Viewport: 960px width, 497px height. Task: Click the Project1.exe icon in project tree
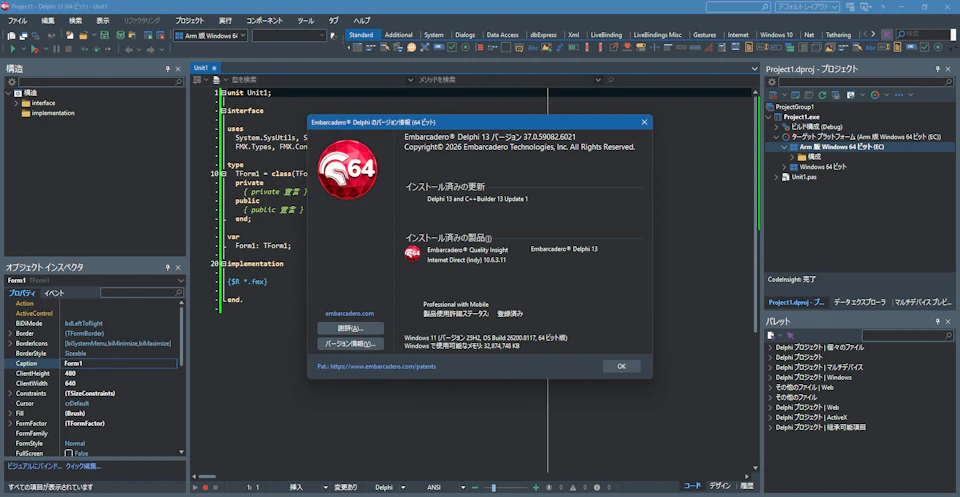pos(778,116)
